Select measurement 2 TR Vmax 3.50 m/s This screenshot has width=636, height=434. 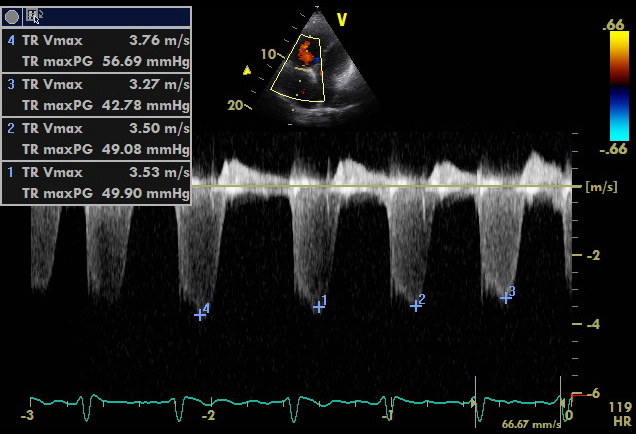pos(97,129)
